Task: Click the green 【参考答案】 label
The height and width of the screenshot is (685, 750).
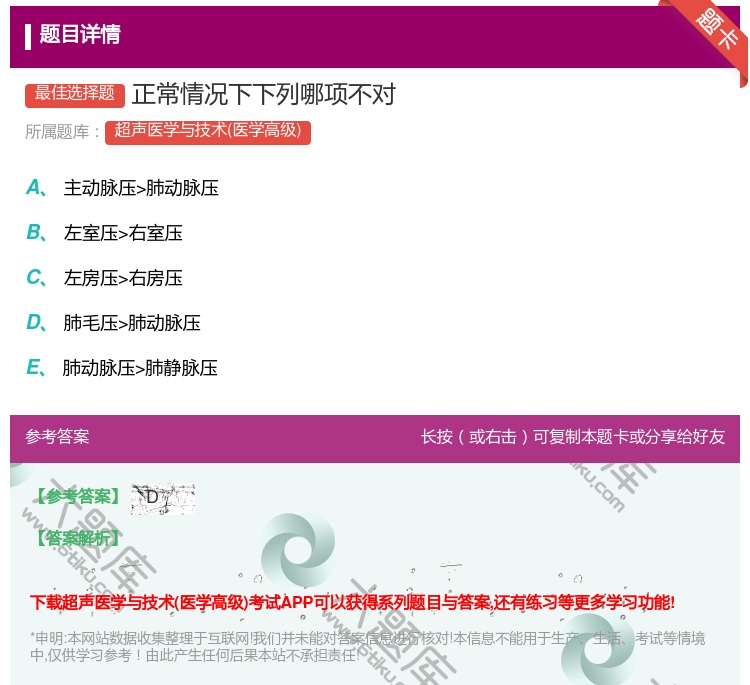Action: tap(78, 497)
